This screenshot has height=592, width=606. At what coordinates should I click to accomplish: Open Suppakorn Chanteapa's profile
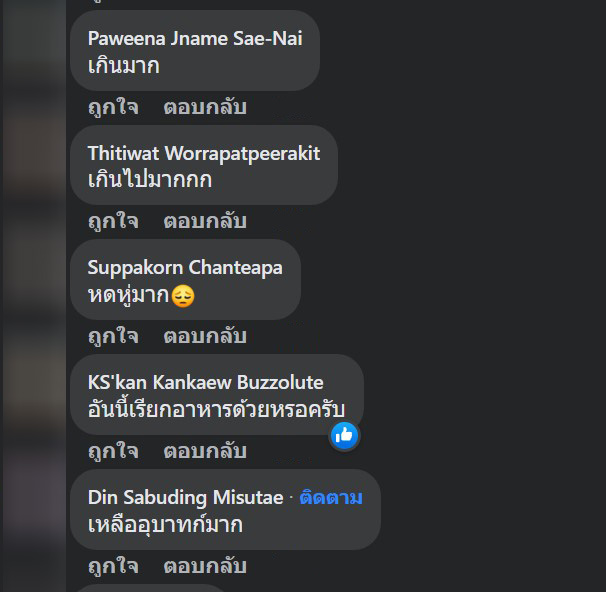coord(185,268)
